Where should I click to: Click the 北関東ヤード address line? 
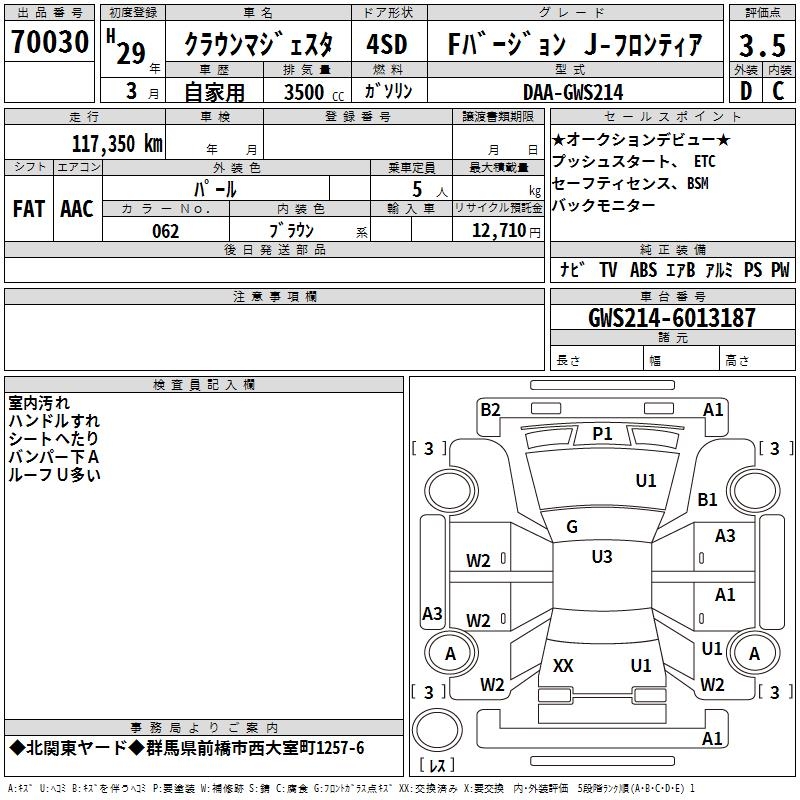pyautogui.click(x=187, y=748)
